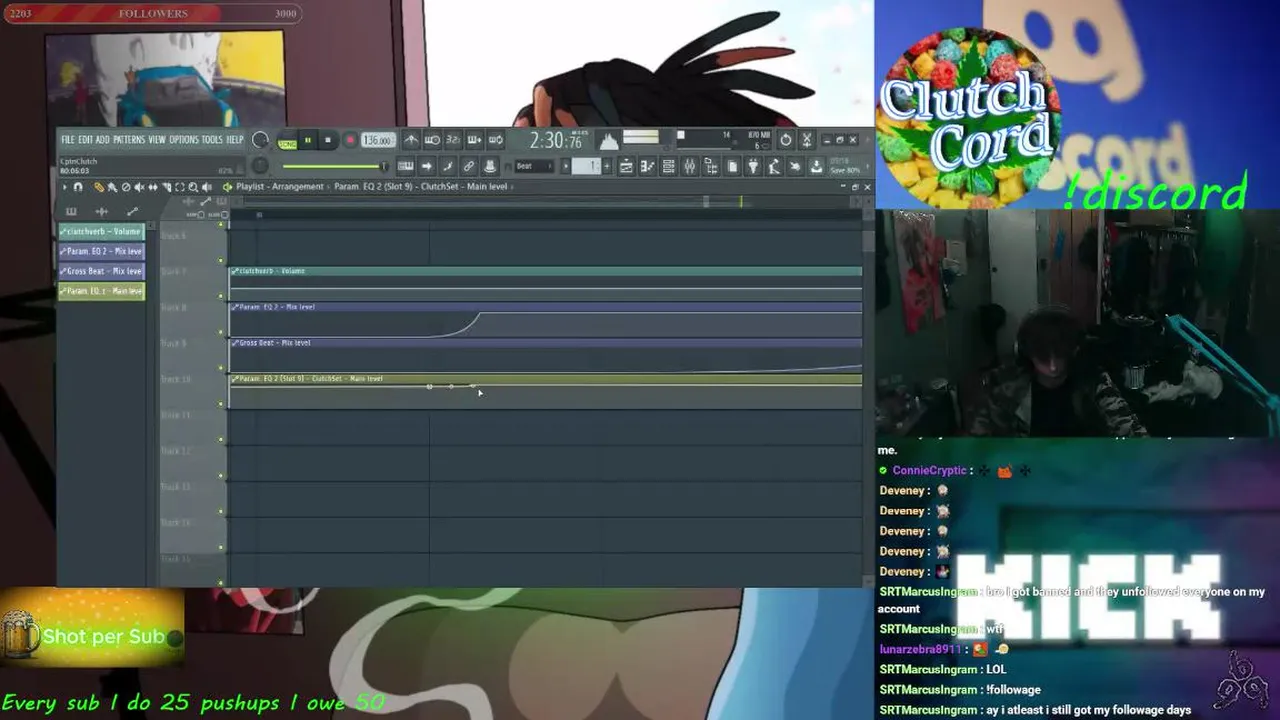Show pattern clips filter icon in picker
Viewport: 1280px width, 720px height.
tap(71, 211)
